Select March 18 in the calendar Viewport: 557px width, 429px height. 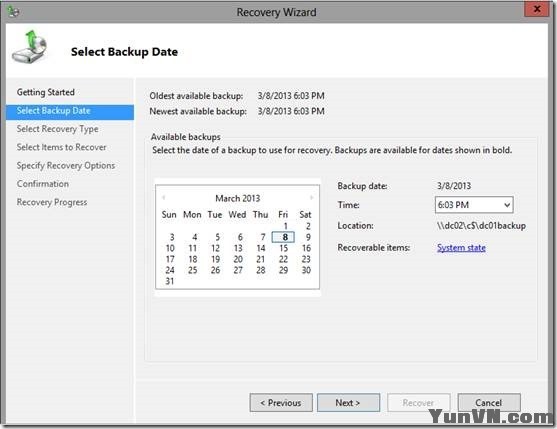(193, 259)
